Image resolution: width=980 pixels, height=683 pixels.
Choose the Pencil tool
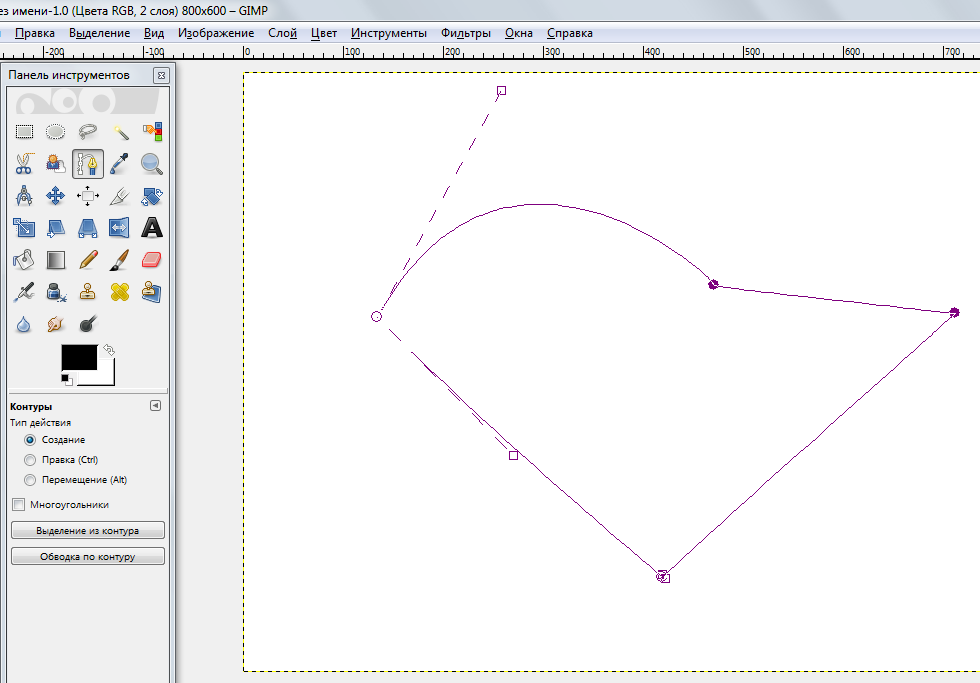pyautogui.click(x=88, y=260)
